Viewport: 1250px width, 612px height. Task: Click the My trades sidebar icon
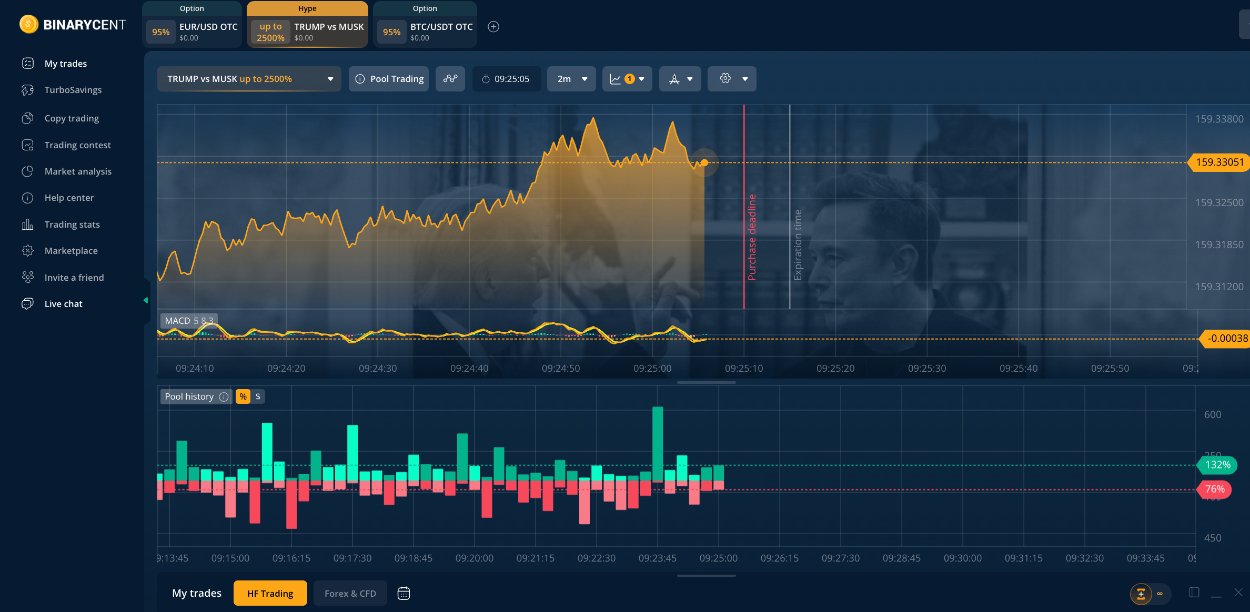tap(28, 64)
